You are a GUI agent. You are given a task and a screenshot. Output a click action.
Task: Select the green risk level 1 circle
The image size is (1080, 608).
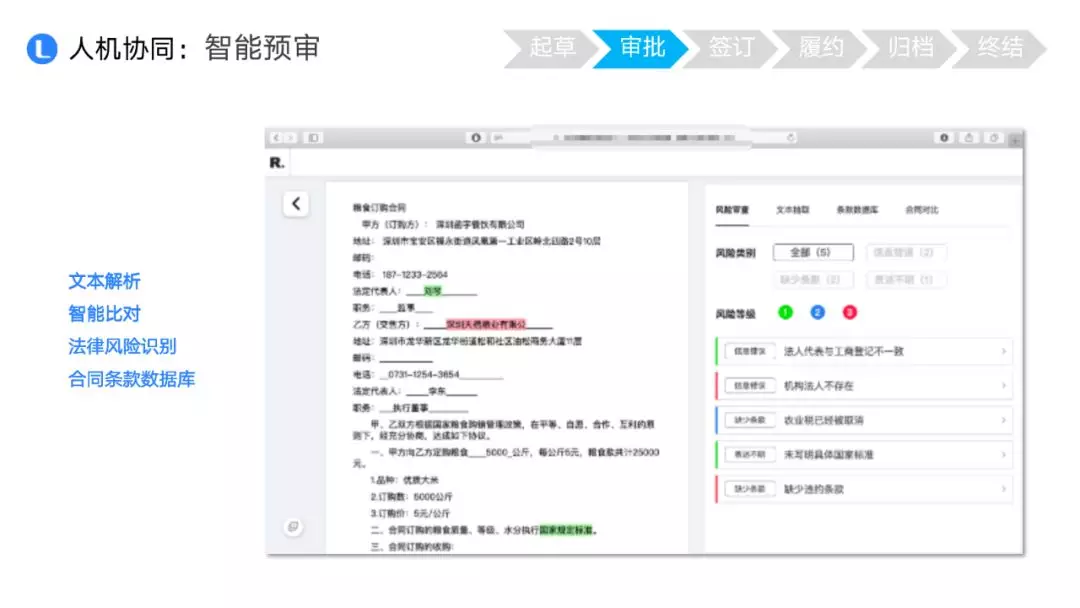785,313
